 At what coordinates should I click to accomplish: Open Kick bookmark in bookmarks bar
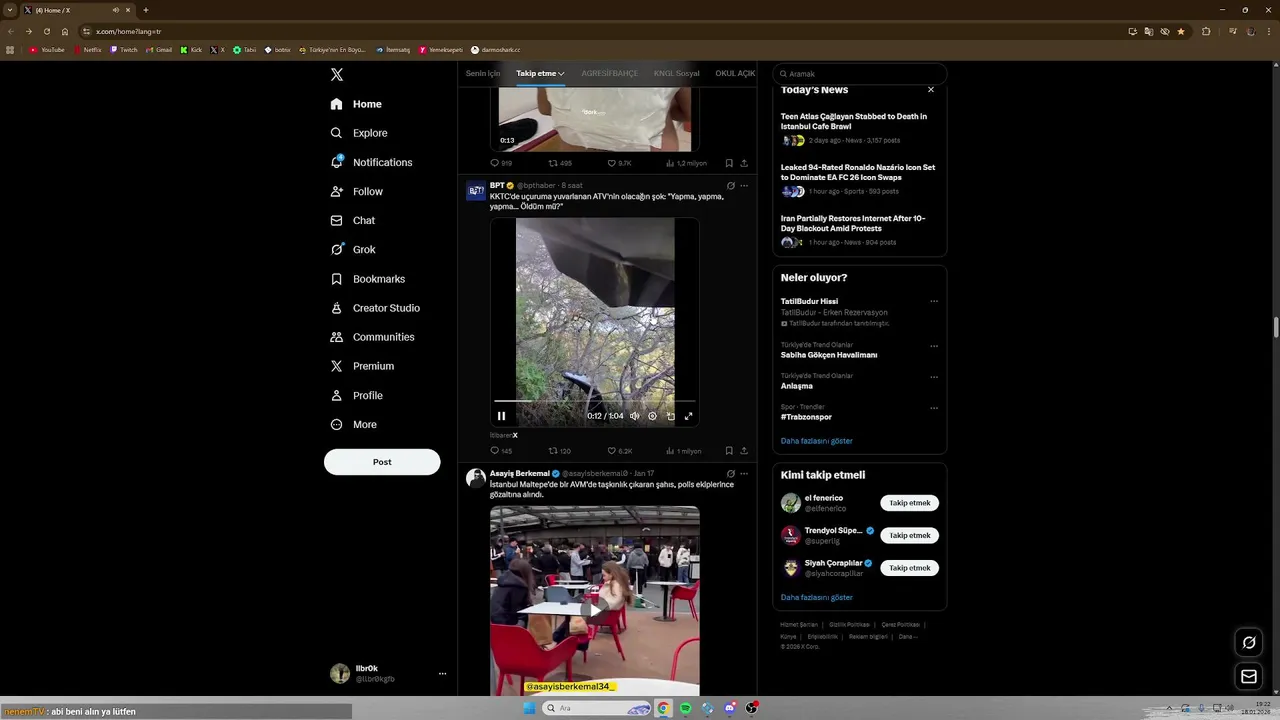pos(191,50)
